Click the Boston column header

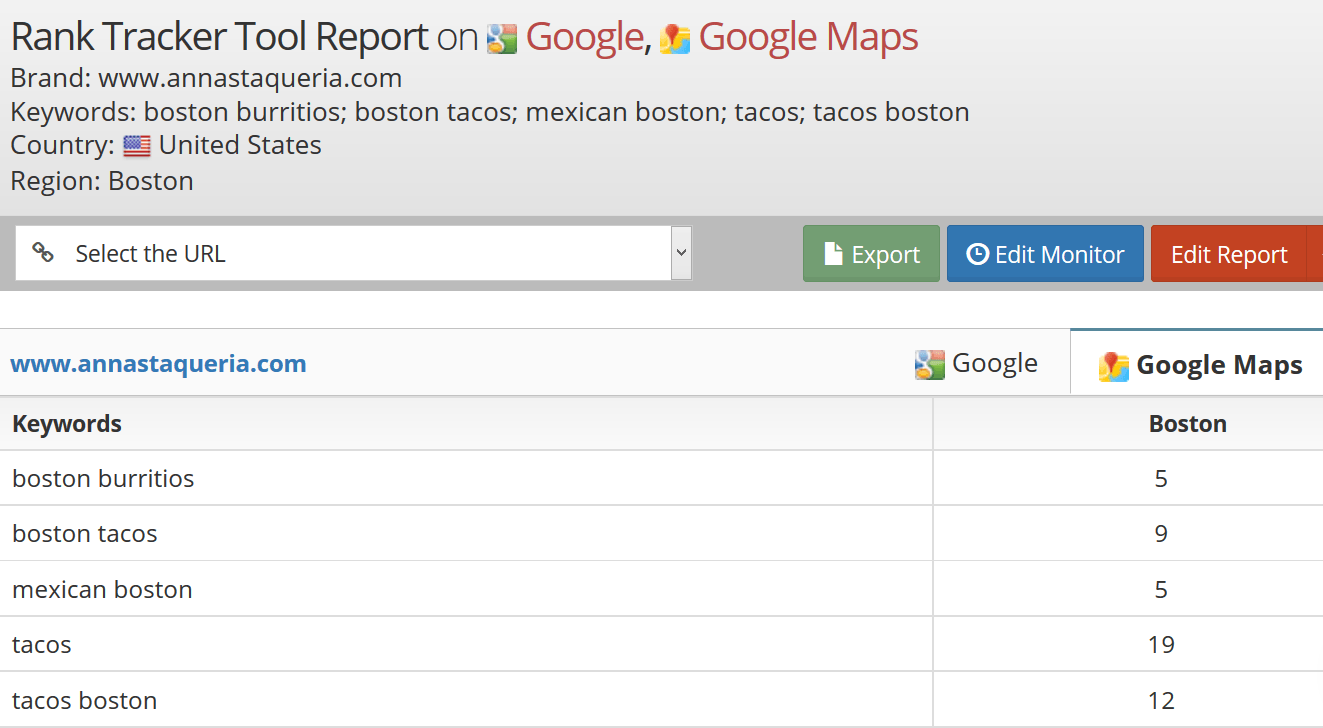[x=1187, y=423]
